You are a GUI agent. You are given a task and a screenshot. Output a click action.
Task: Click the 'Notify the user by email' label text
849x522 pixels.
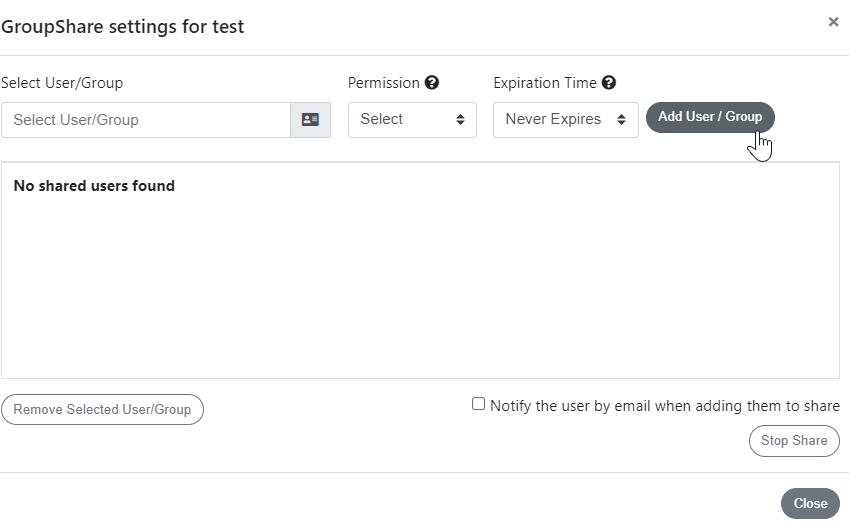click(665, 406)
